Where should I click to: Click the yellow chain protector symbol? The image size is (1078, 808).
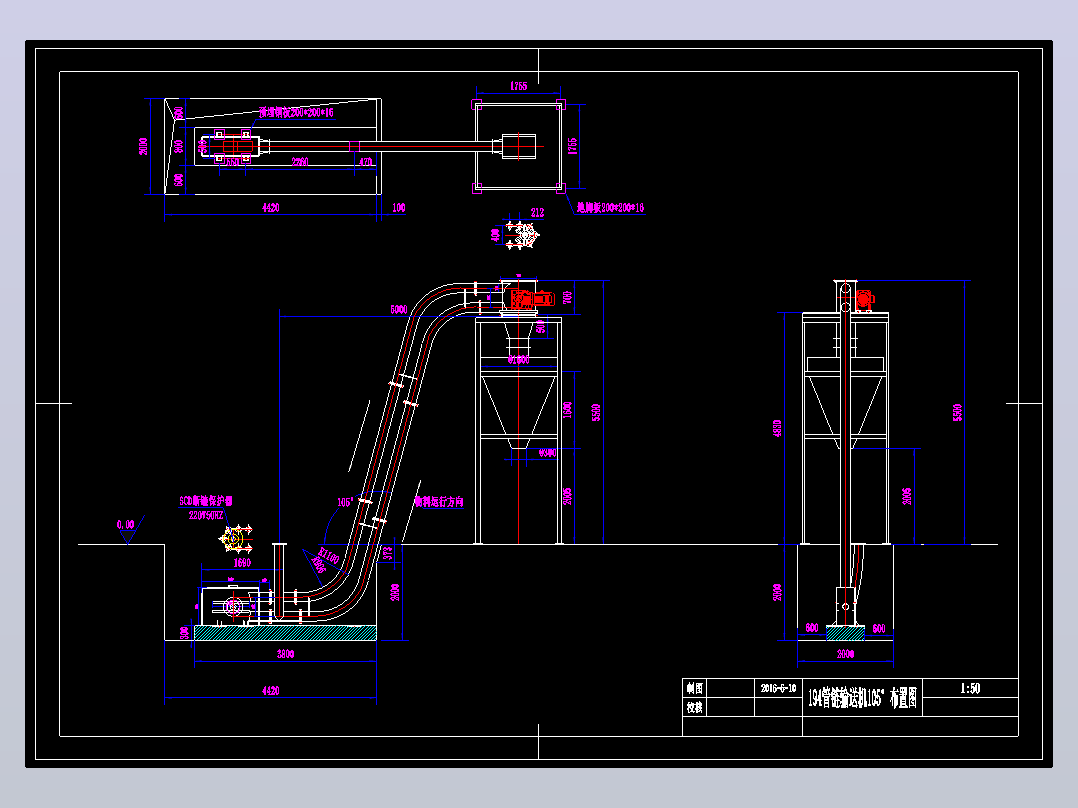pos(235,538)
